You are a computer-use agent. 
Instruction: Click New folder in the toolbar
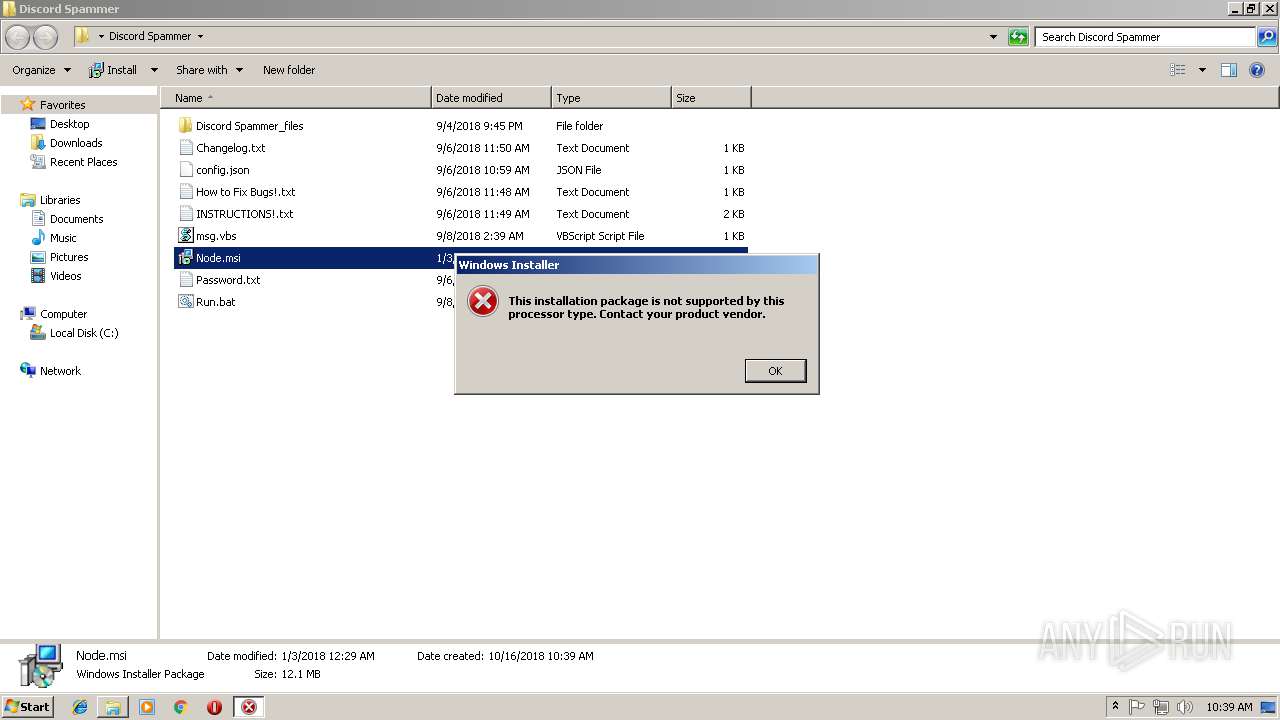click(289, 70)
